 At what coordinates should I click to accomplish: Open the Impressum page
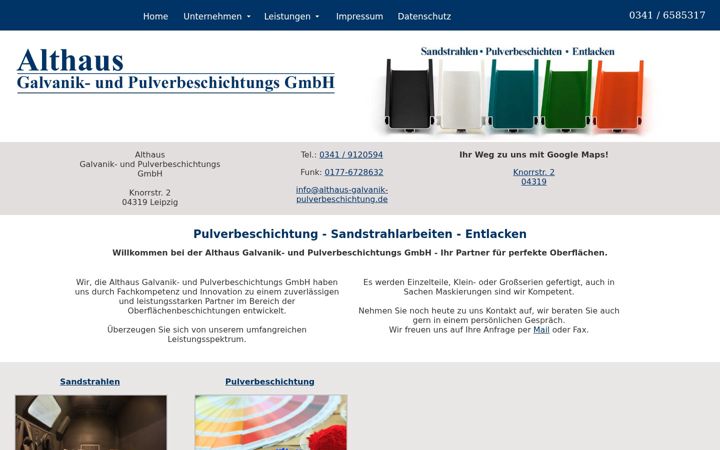point(359,17)
